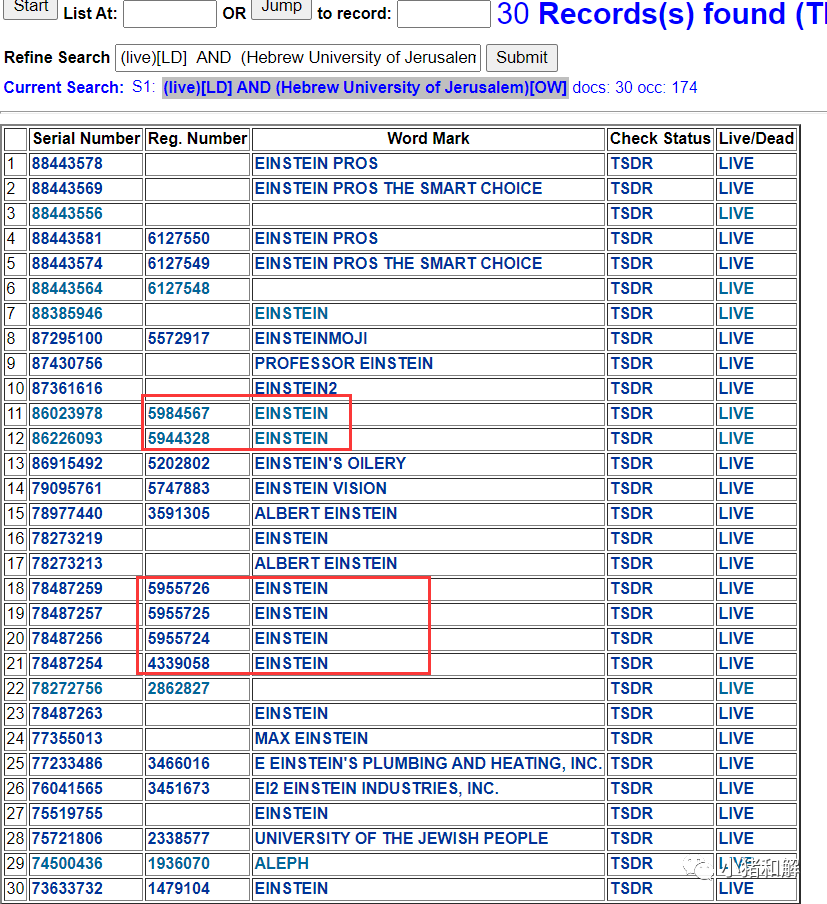Focus the List At input field

170,13
